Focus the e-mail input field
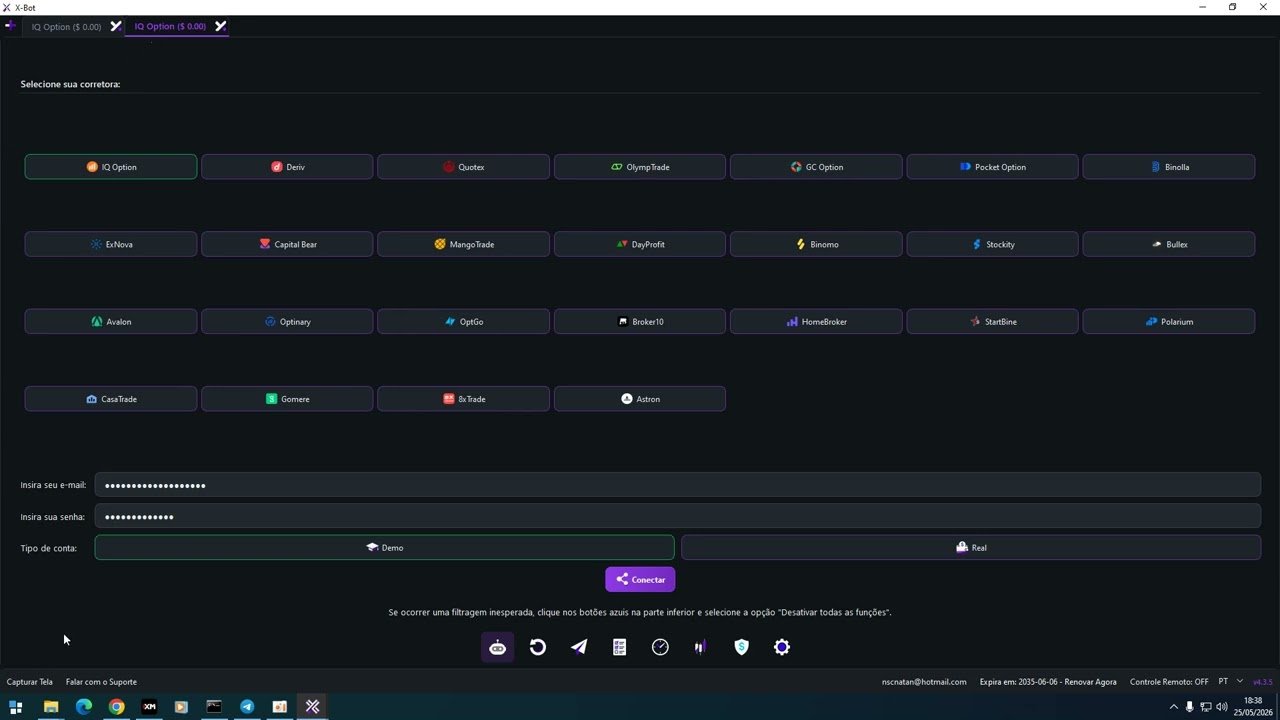Image resolution: width=1280 pixels, height=720 pixels. (677, 485)
